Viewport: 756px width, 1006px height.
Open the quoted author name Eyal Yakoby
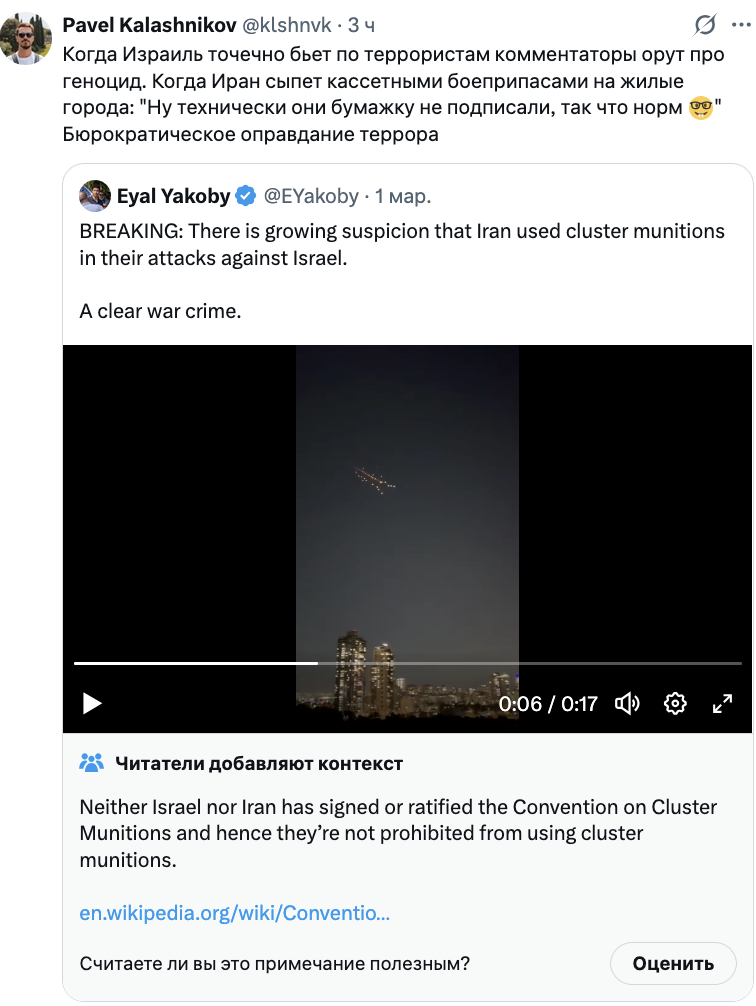tap(173, 196)
